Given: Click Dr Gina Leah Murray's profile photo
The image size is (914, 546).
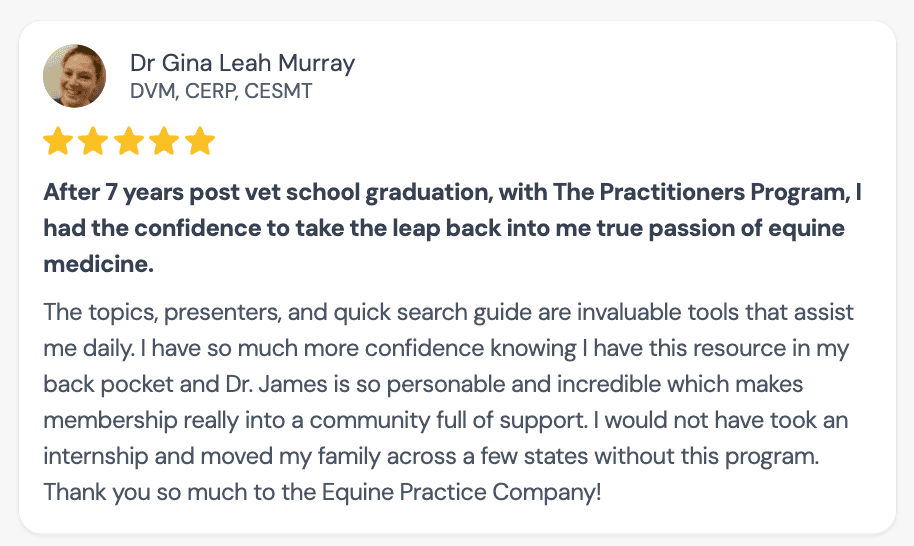Looking at the screenshot, I should [x=74, y=76].
